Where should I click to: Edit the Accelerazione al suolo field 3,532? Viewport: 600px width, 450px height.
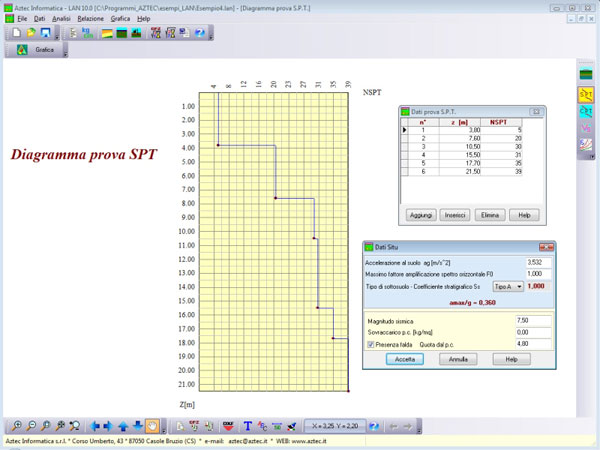click(x=539, y=262)
